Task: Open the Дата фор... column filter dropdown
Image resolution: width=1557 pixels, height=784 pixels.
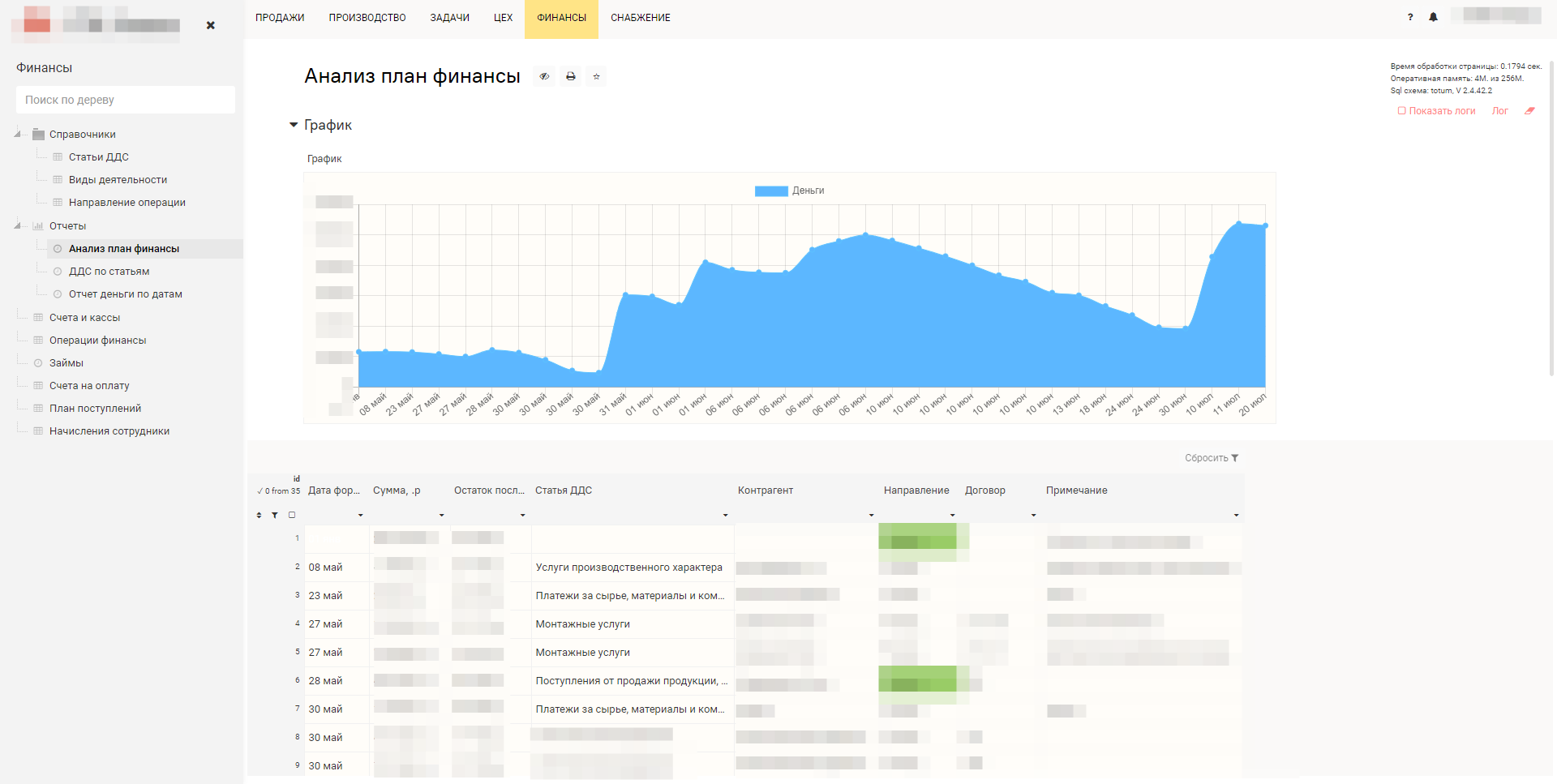Action: [x=361, y=515]
